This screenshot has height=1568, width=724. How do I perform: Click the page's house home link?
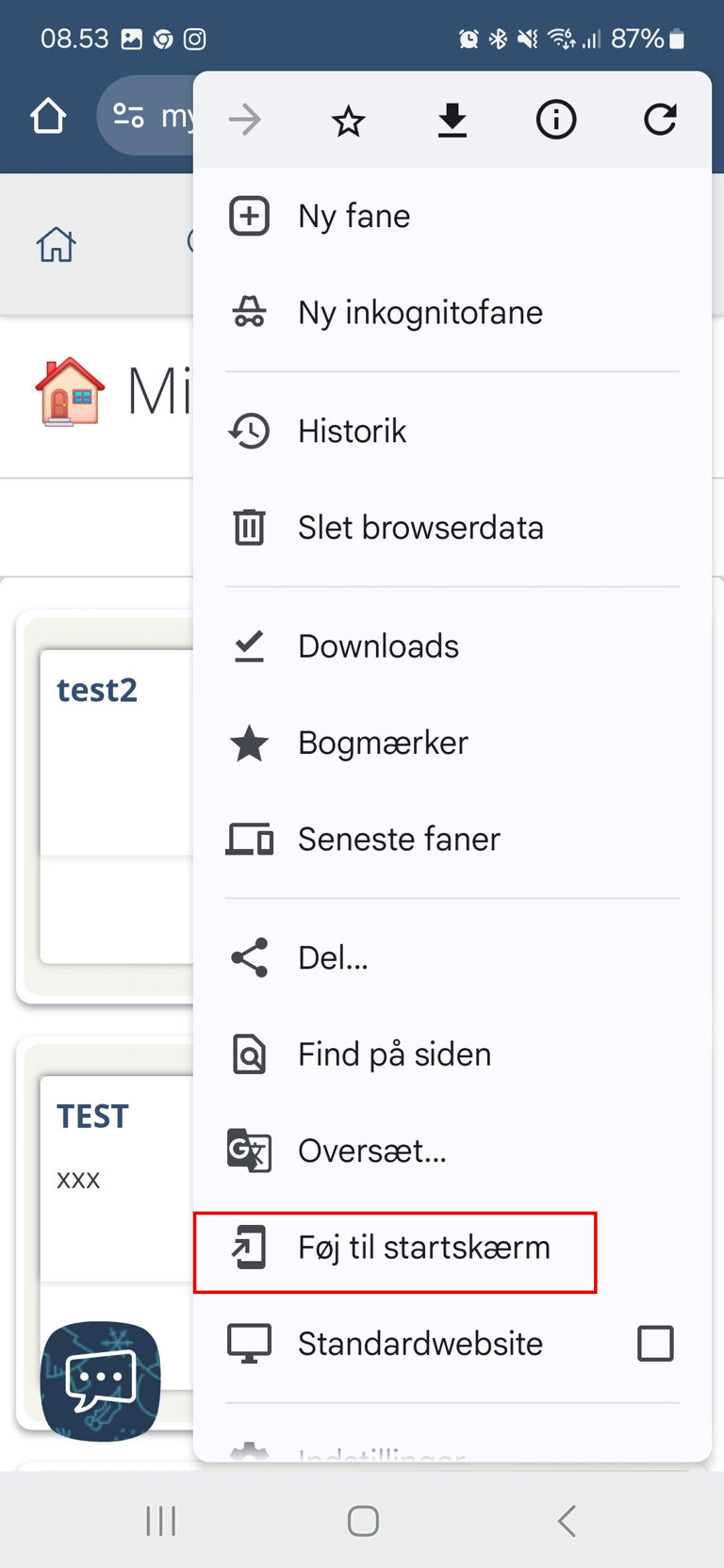tap(57, 245)
